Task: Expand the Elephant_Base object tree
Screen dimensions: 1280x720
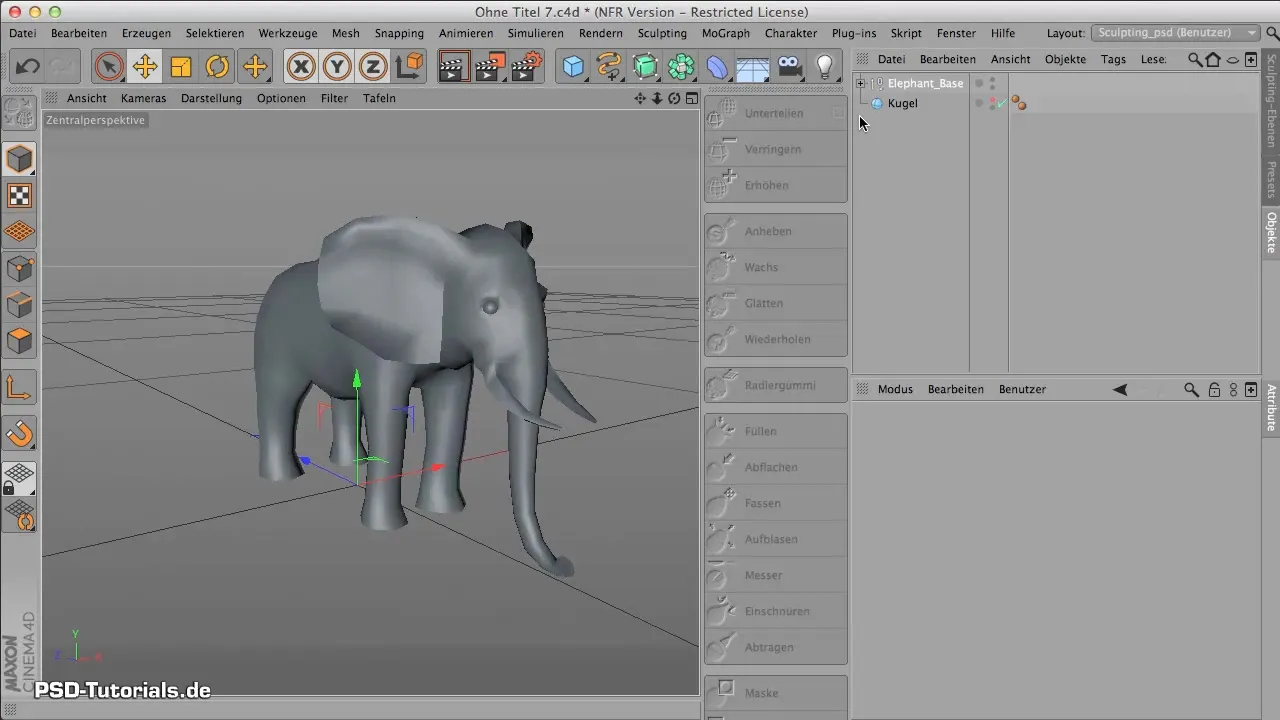Action: click(861, 83)
